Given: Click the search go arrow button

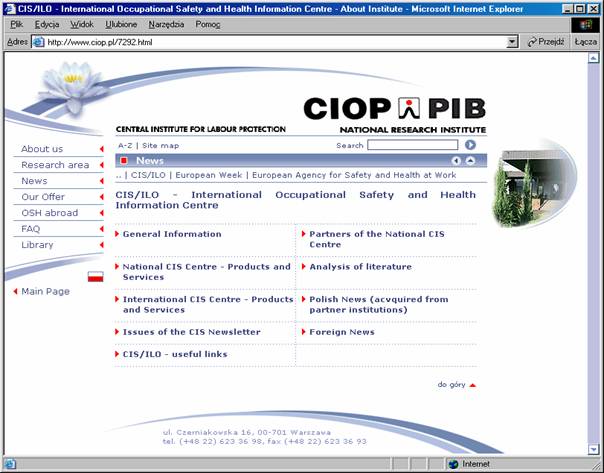Looking at the screenshot, I should 470,145.
